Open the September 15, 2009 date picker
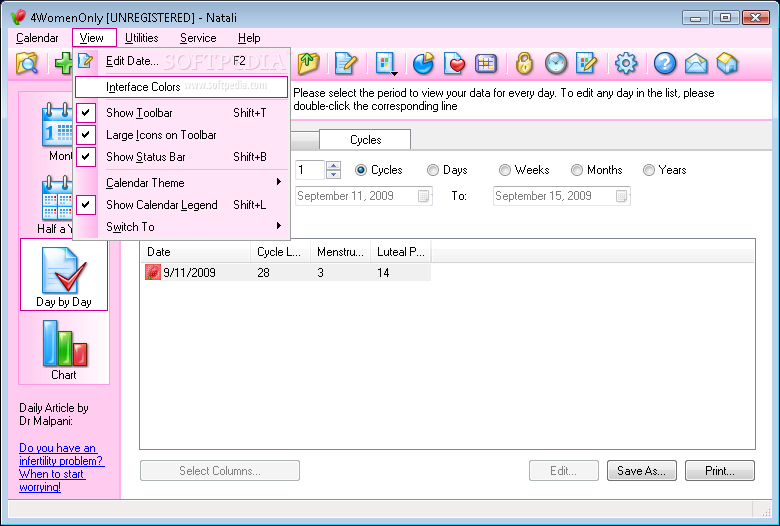The width and height of the screenshot is (780, 526). [x=621, y=196]
